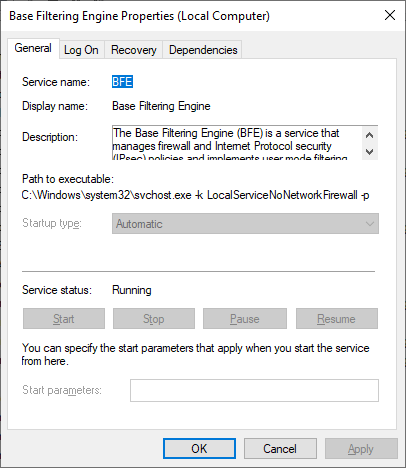This screenshot has height=468, width=406.
Task: Switch to the General tab
Action: [33, 49]
